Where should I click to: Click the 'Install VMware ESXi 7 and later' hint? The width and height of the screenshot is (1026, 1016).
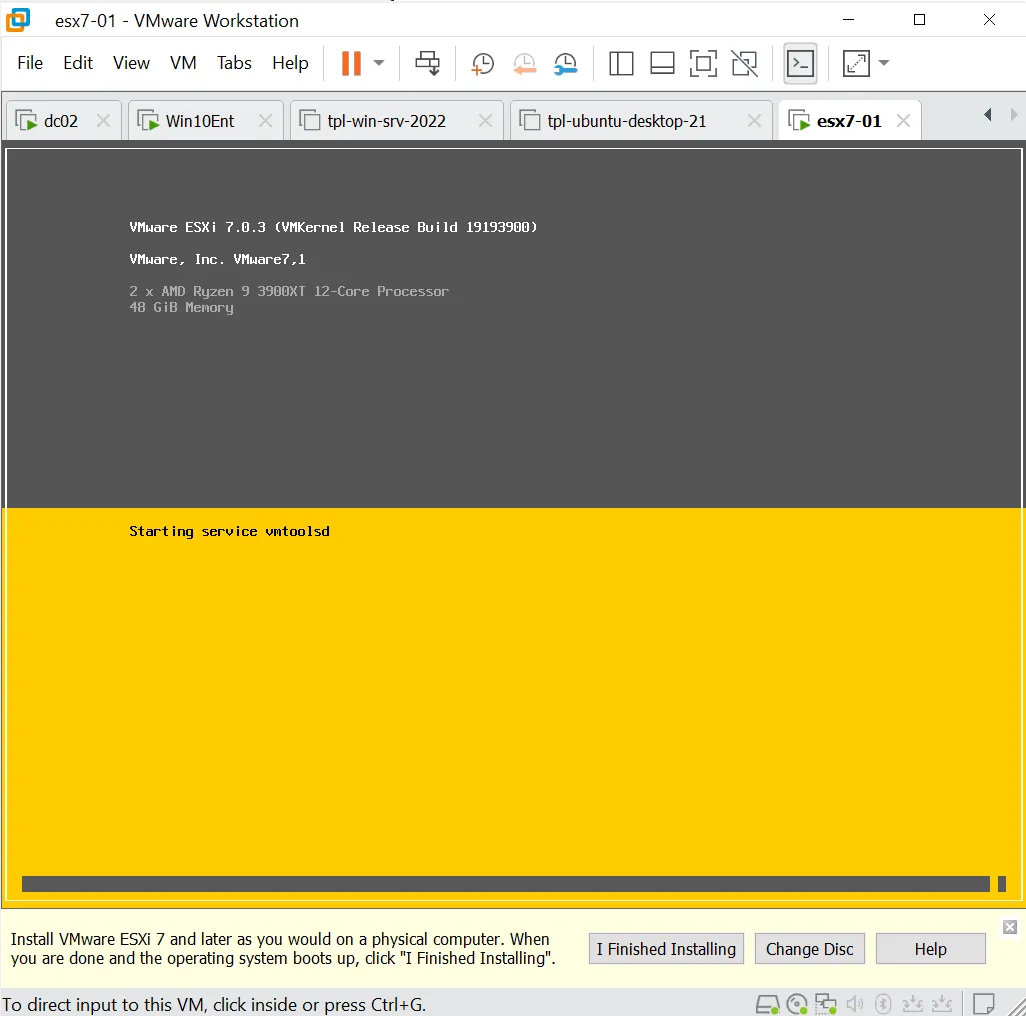[283, 949]
